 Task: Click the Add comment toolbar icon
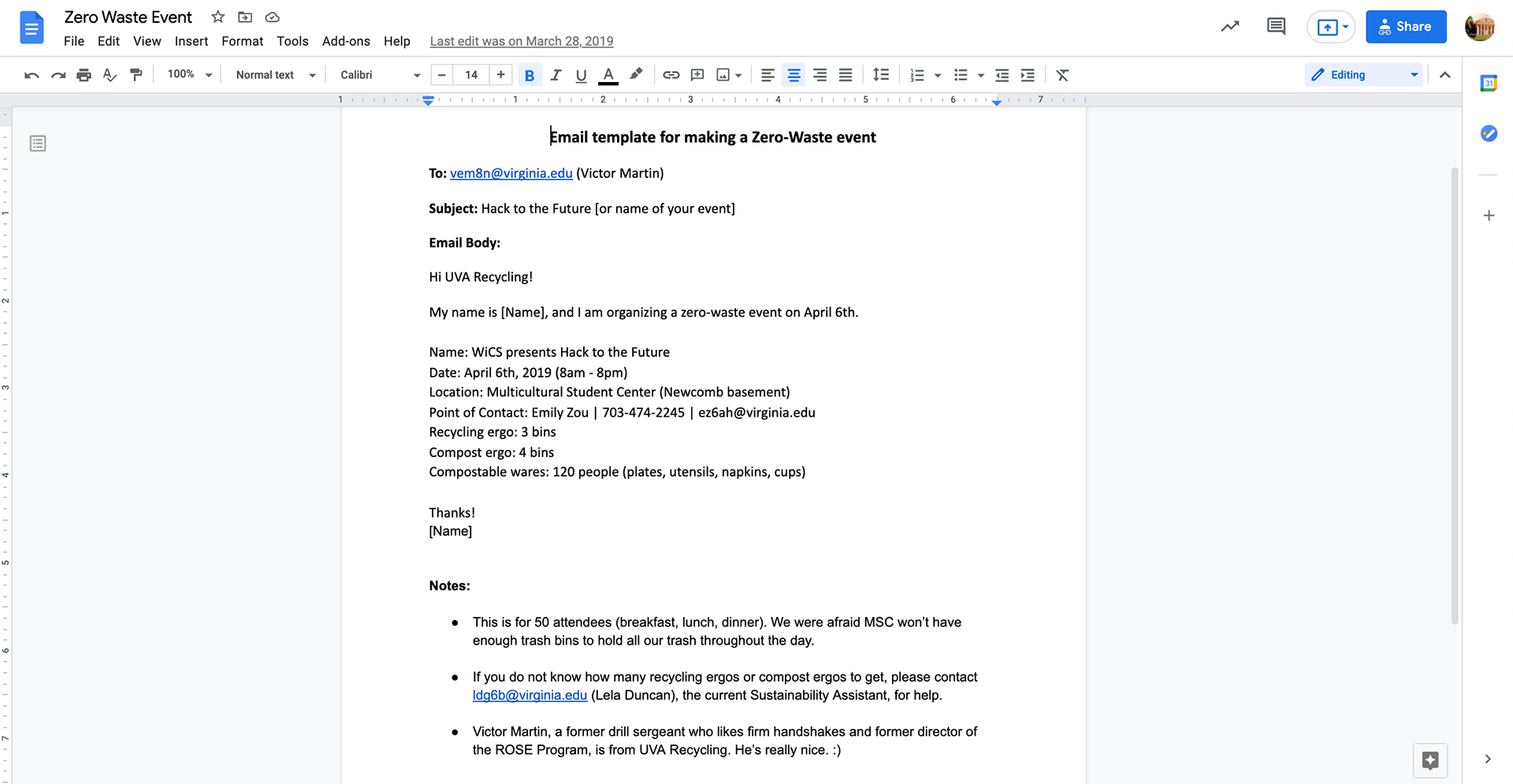(697, 75)
